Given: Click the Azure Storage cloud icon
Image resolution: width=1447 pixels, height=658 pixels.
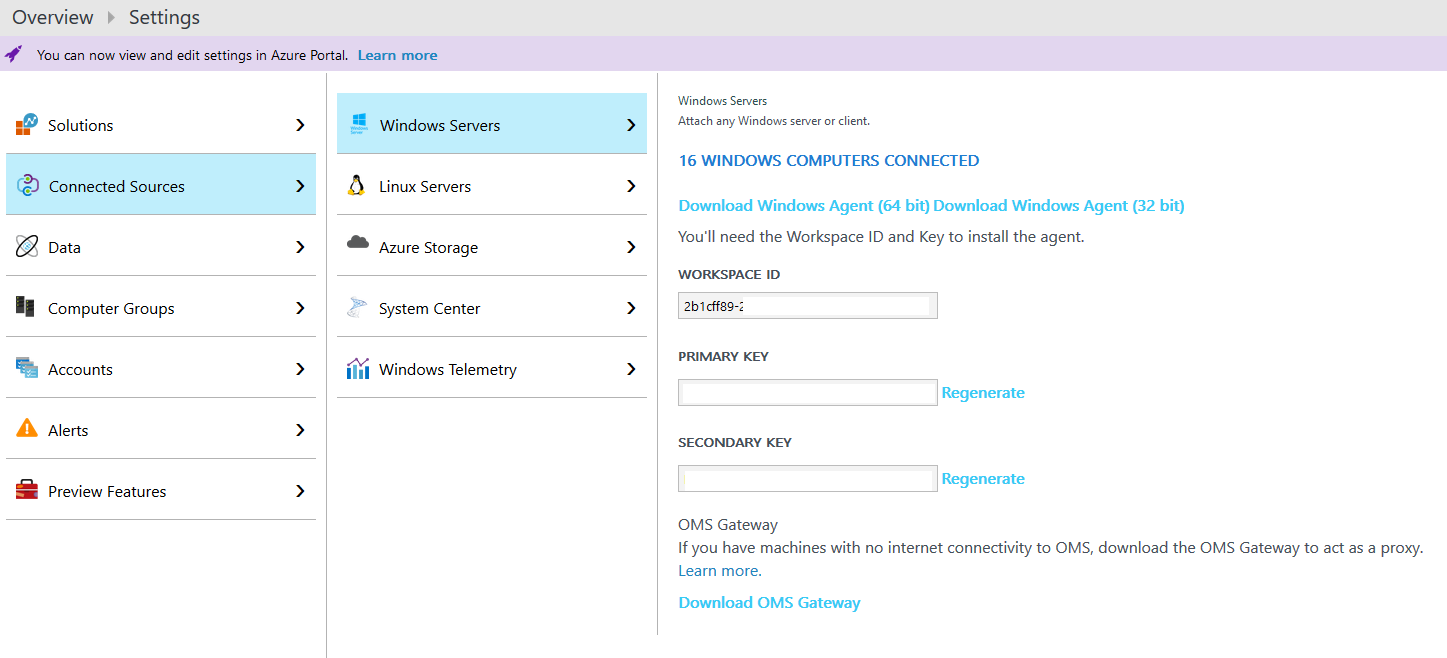Looking at the screenshot, I should click(x=358, y=243).
